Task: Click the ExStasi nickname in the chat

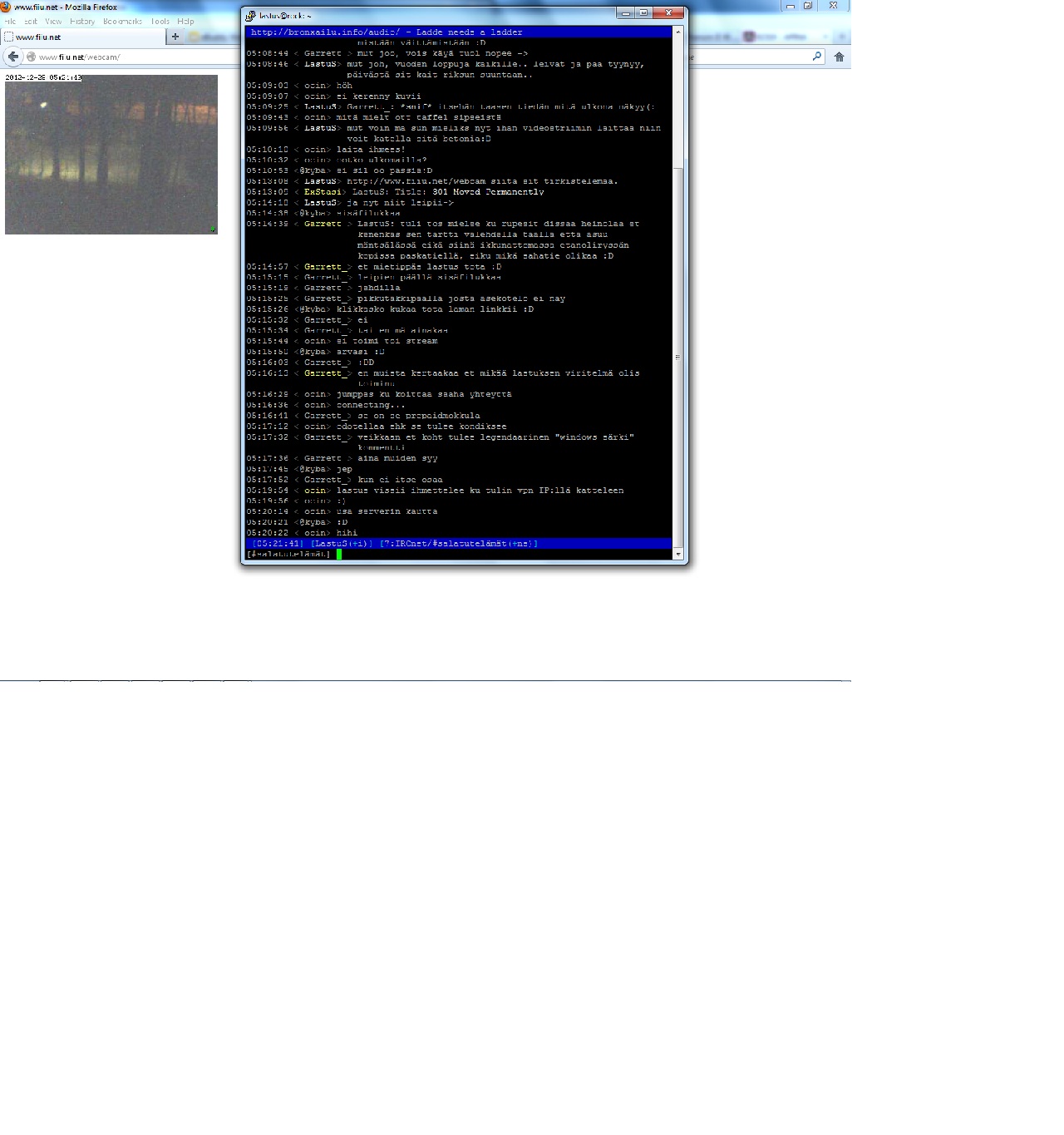Action: tap(323, 192)
